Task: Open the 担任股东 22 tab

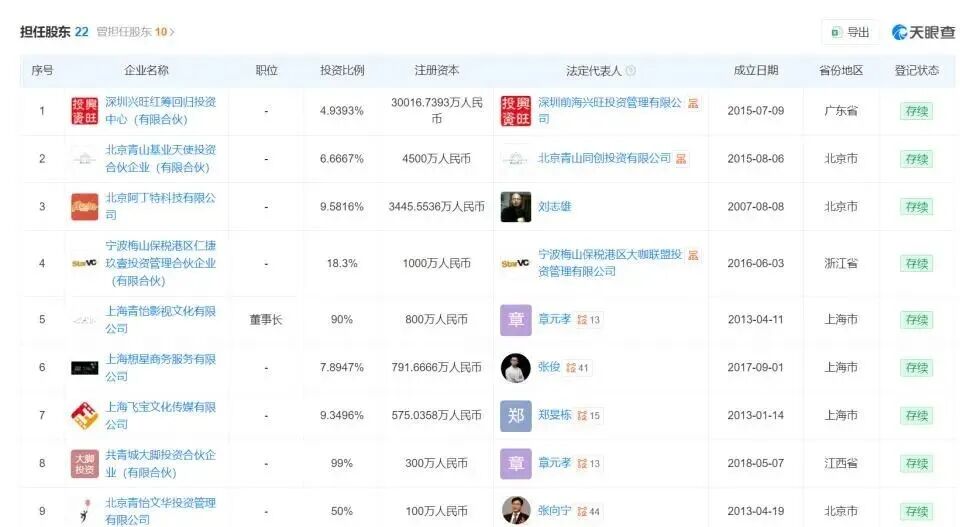Action: click(54, 32)
